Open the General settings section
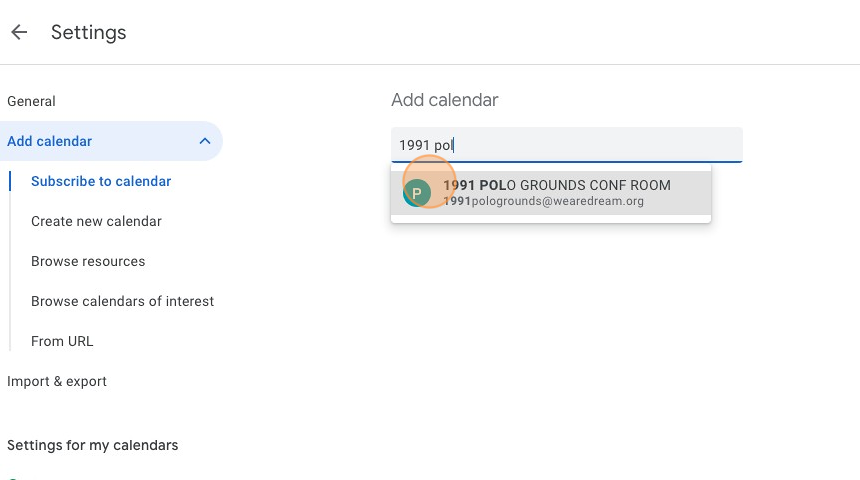The height and width of the screenshot is (480, 860). point(31,101)
